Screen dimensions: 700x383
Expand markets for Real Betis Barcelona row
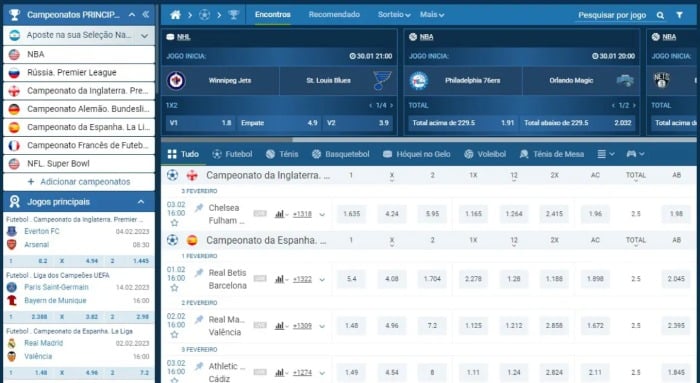[322, 280]
